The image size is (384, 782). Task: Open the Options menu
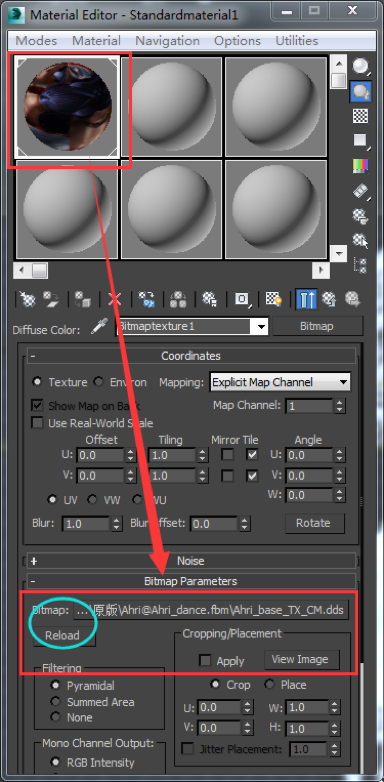tap(237, 40)
